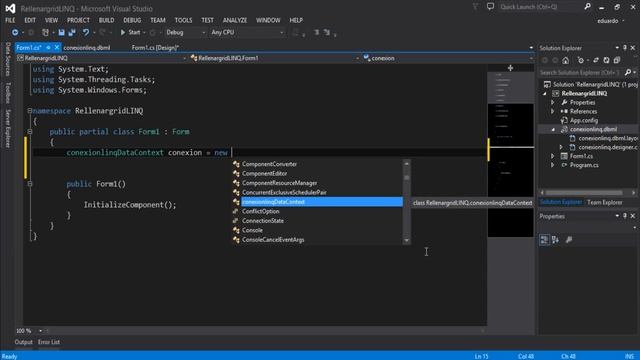This screenshot has width=640, height=360.
Task: Collapse the namespace RellenargridLINQ code block
Action: (x=30, y=111)
